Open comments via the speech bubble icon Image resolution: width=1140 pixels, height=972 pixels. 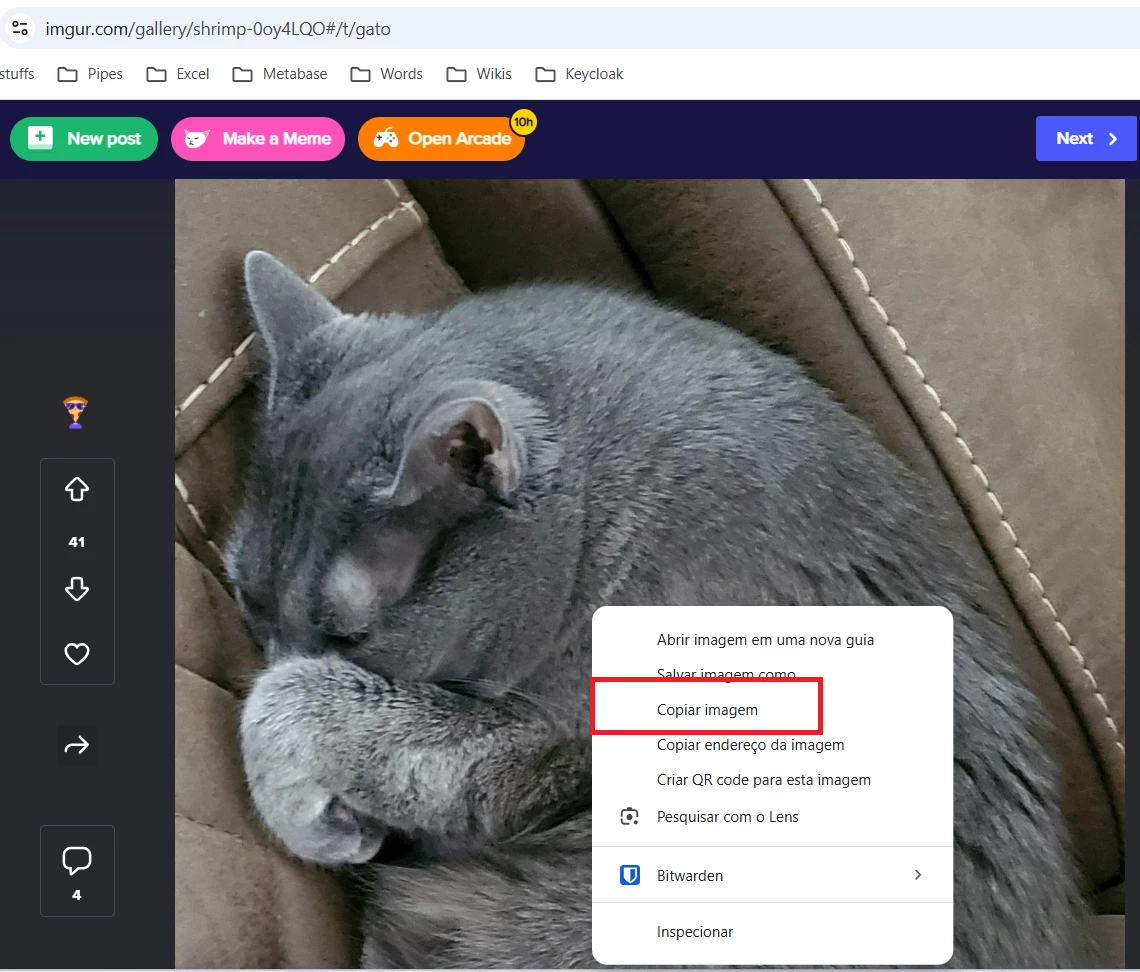77,861
